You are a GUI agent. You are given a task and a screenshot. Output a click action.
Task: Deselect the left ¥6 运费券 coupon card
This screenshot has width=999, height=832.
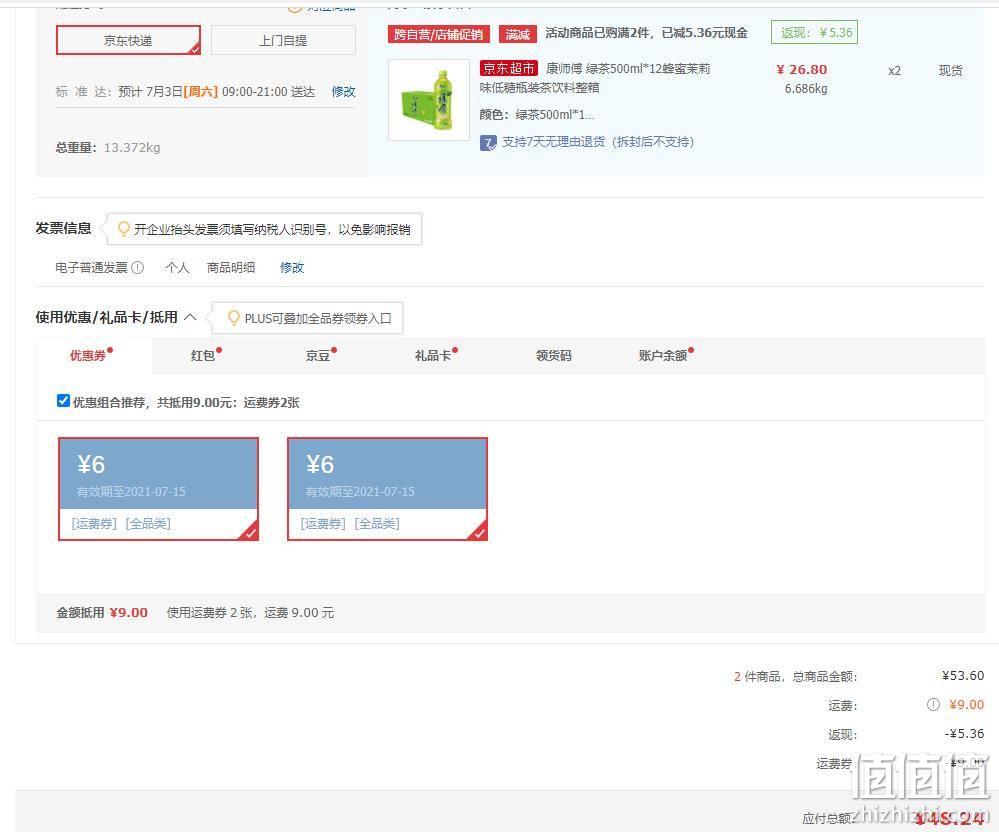tap(159, 489)
